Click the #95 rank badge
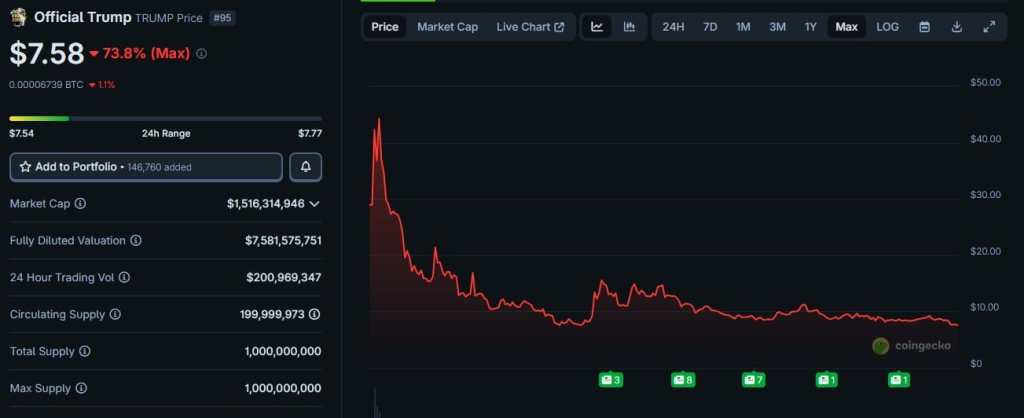This screenshot has height=418, width=1024. click(223, 18)
